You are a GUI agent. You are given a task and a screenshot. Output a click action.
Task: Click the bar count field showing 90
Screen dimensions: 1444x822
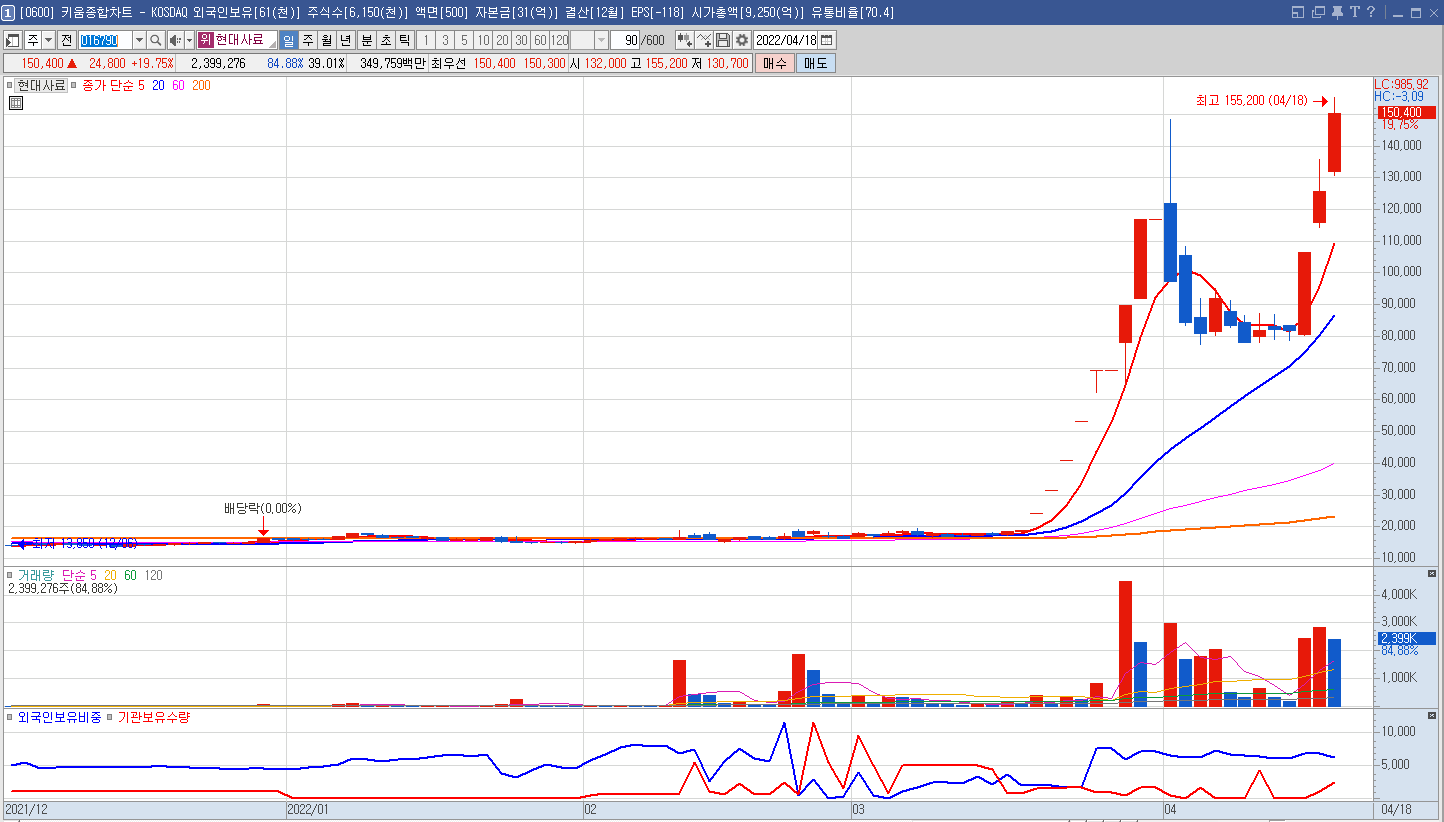click(x=625, y=40)
